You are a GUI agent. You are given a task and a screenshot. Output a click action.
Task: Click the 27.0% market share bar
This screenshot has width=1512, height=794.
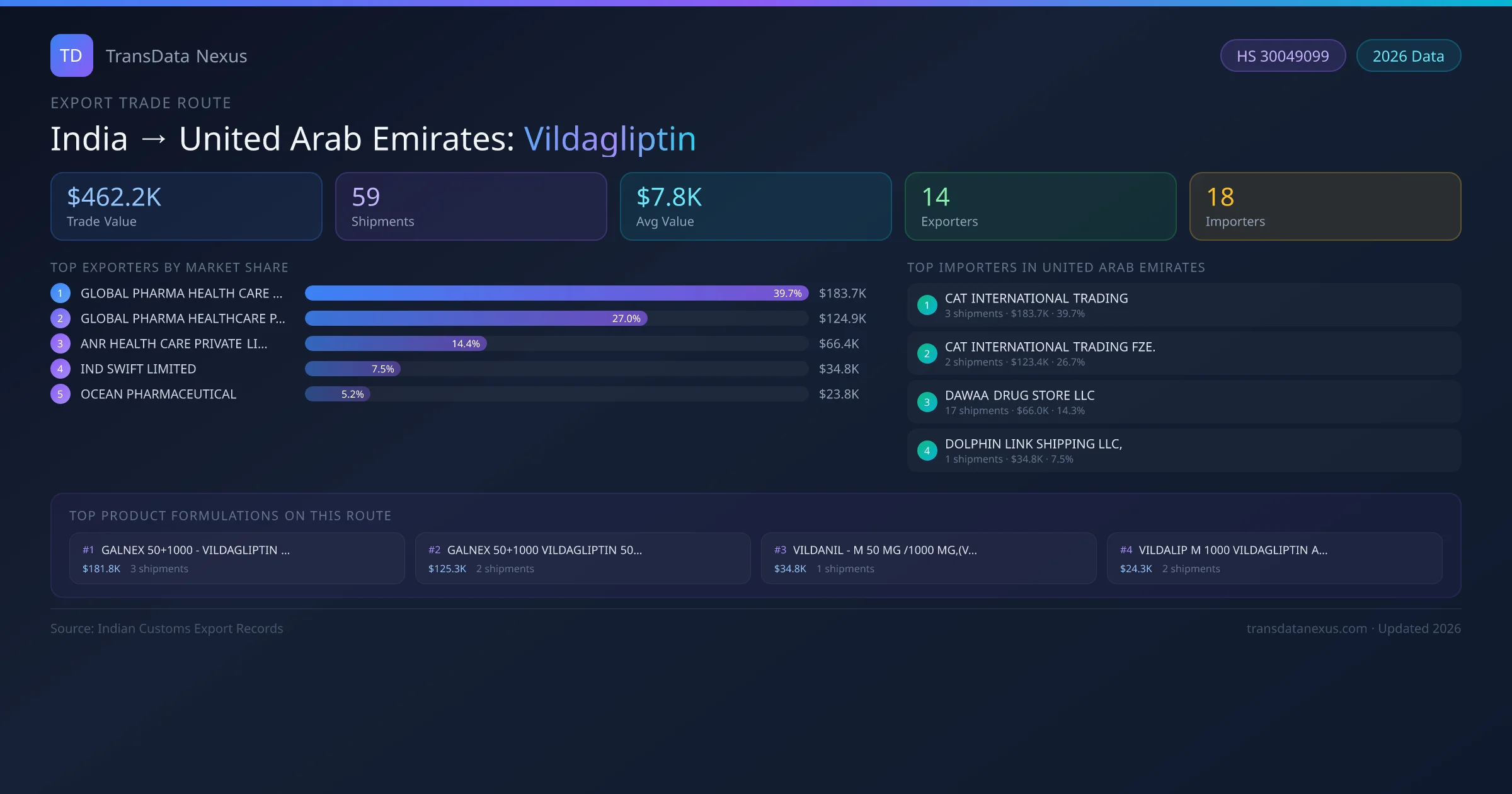pyautogui.click(x=476, y=318)
